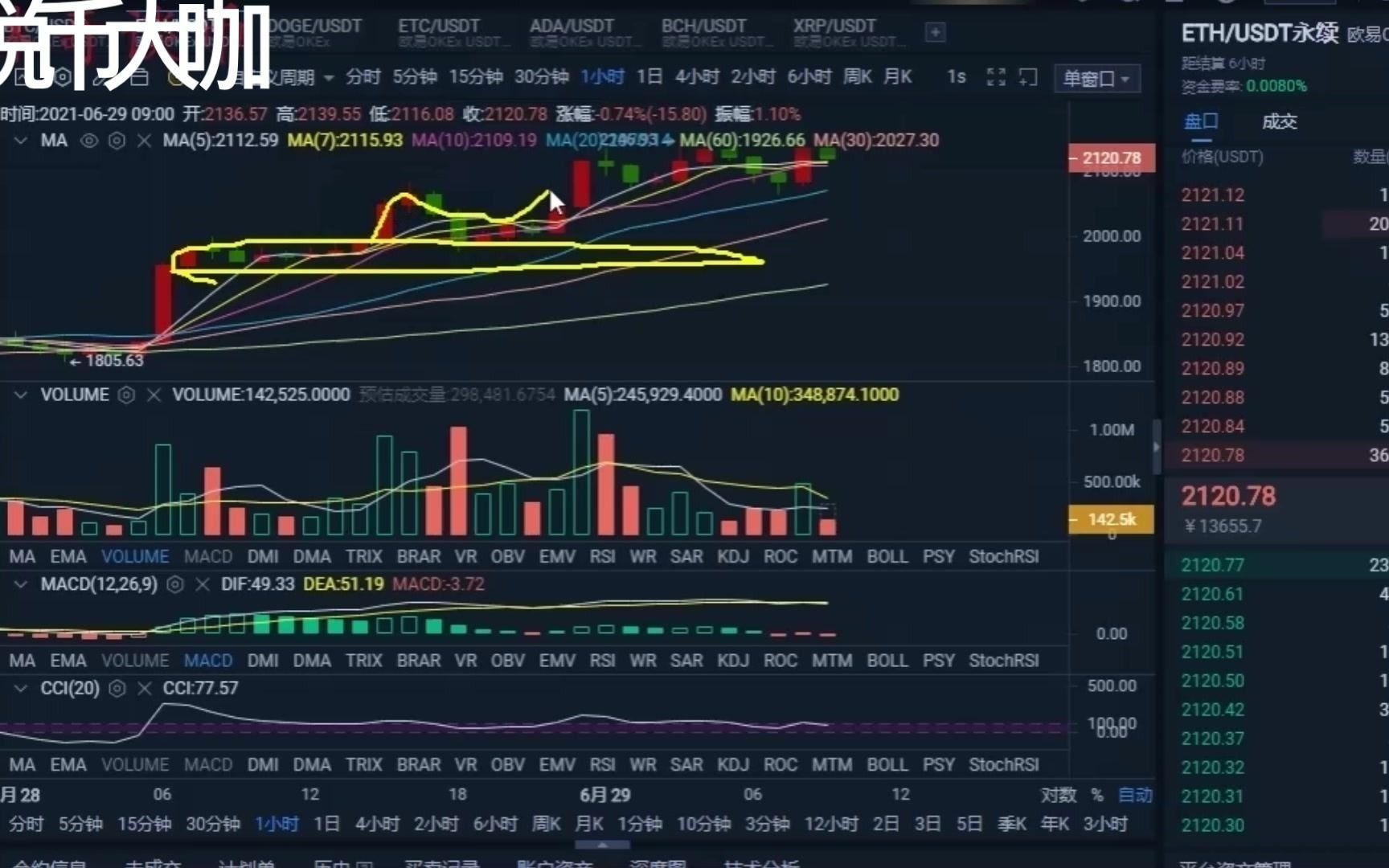Toggle 对数 log scale

(x=1058, y=795)
